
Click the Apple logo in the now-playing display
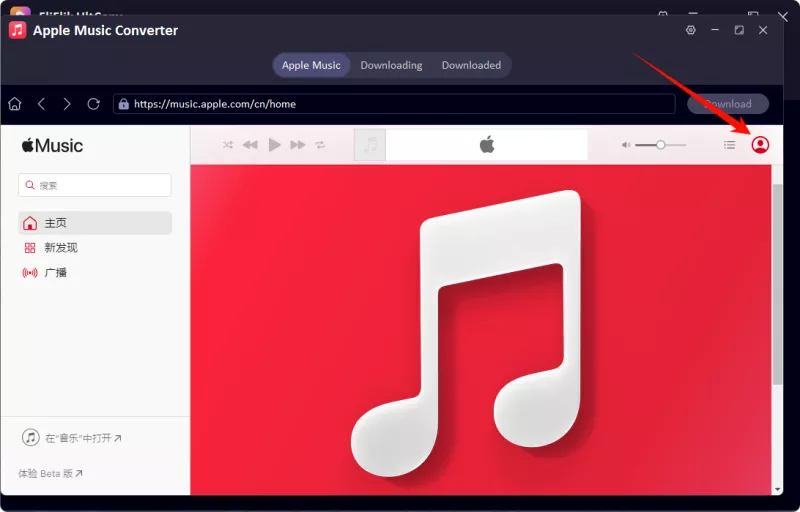tap(487, 145)
